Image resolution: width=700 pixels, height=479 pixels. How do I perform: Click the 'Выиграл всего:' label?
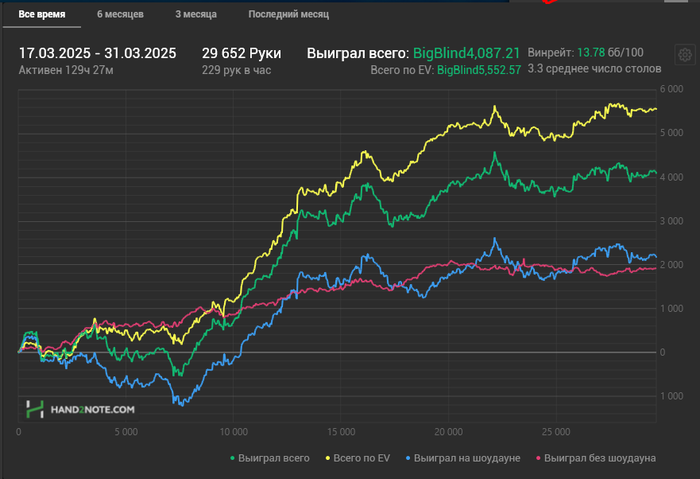pos(358,53)
